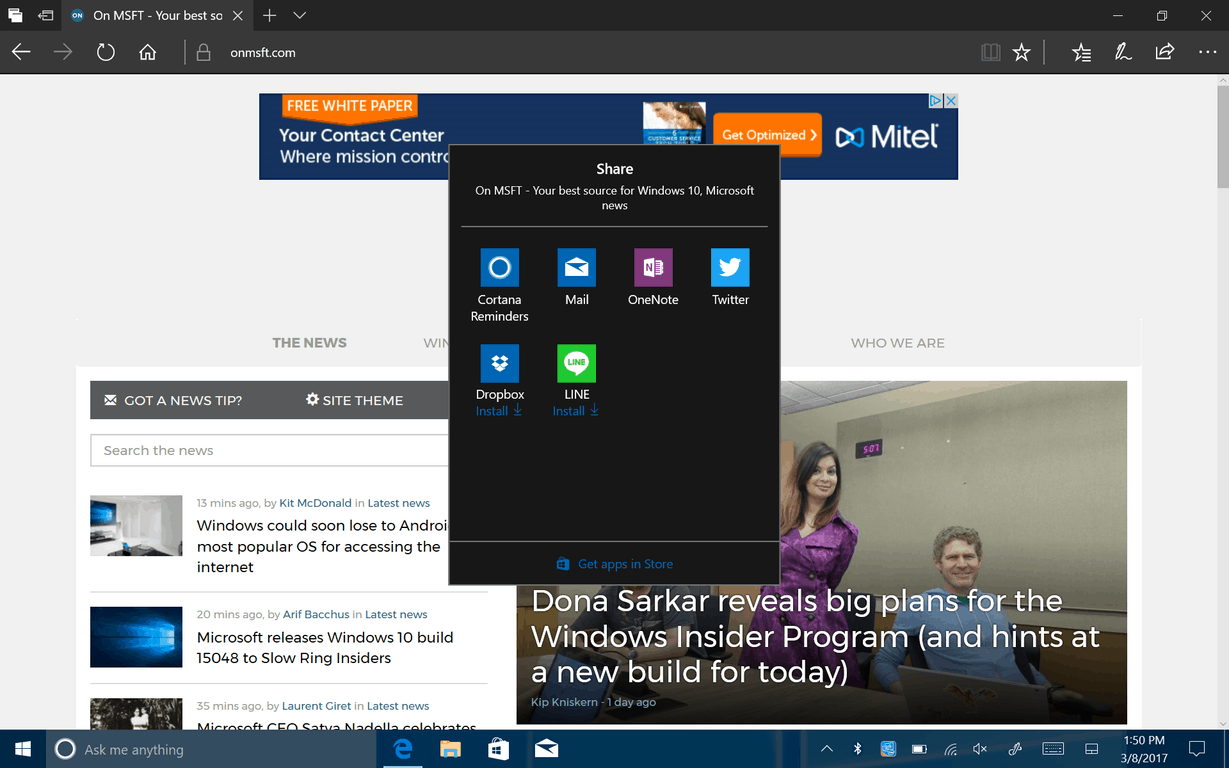Viewport: 1229px width, 768px height.
Task: Select the LINE share target
Action: [576, 373]
